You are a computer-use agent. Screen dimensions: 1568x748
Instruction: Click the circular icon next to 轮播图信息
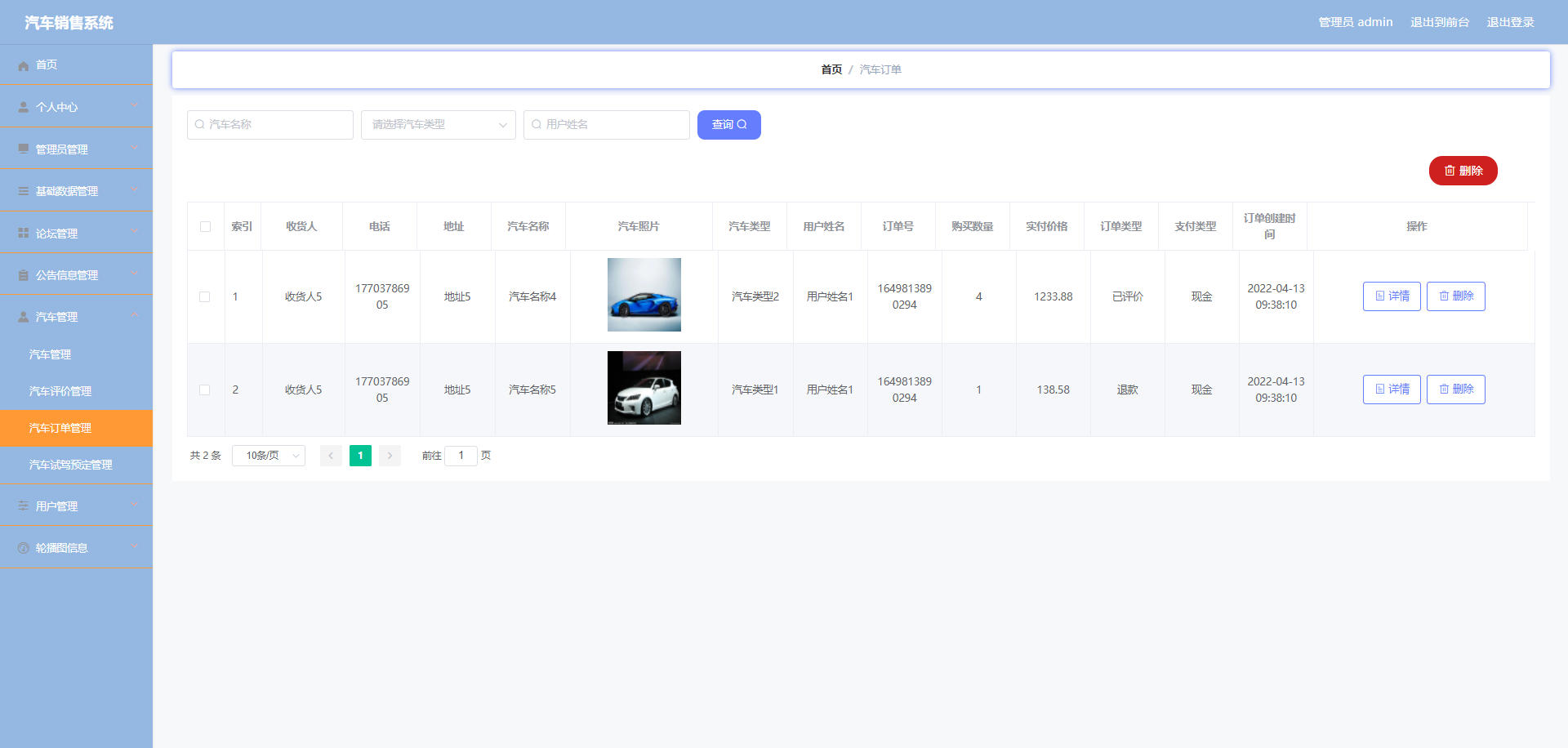click(24, 548)
